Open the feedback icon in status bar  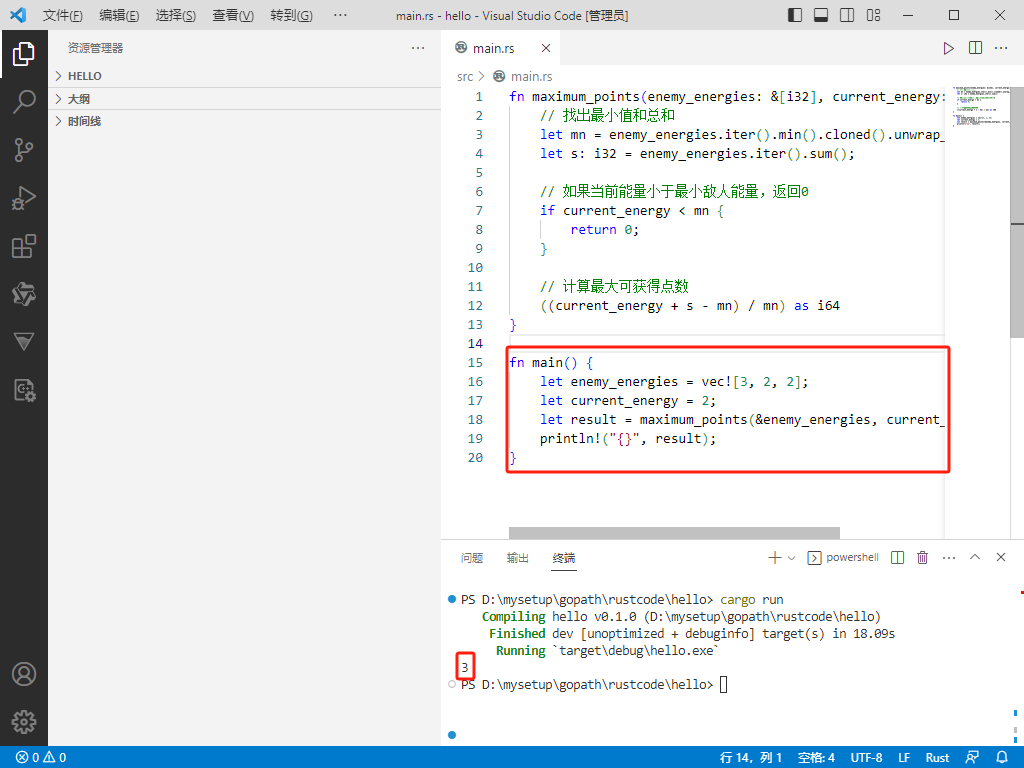(x=972, y=758)
